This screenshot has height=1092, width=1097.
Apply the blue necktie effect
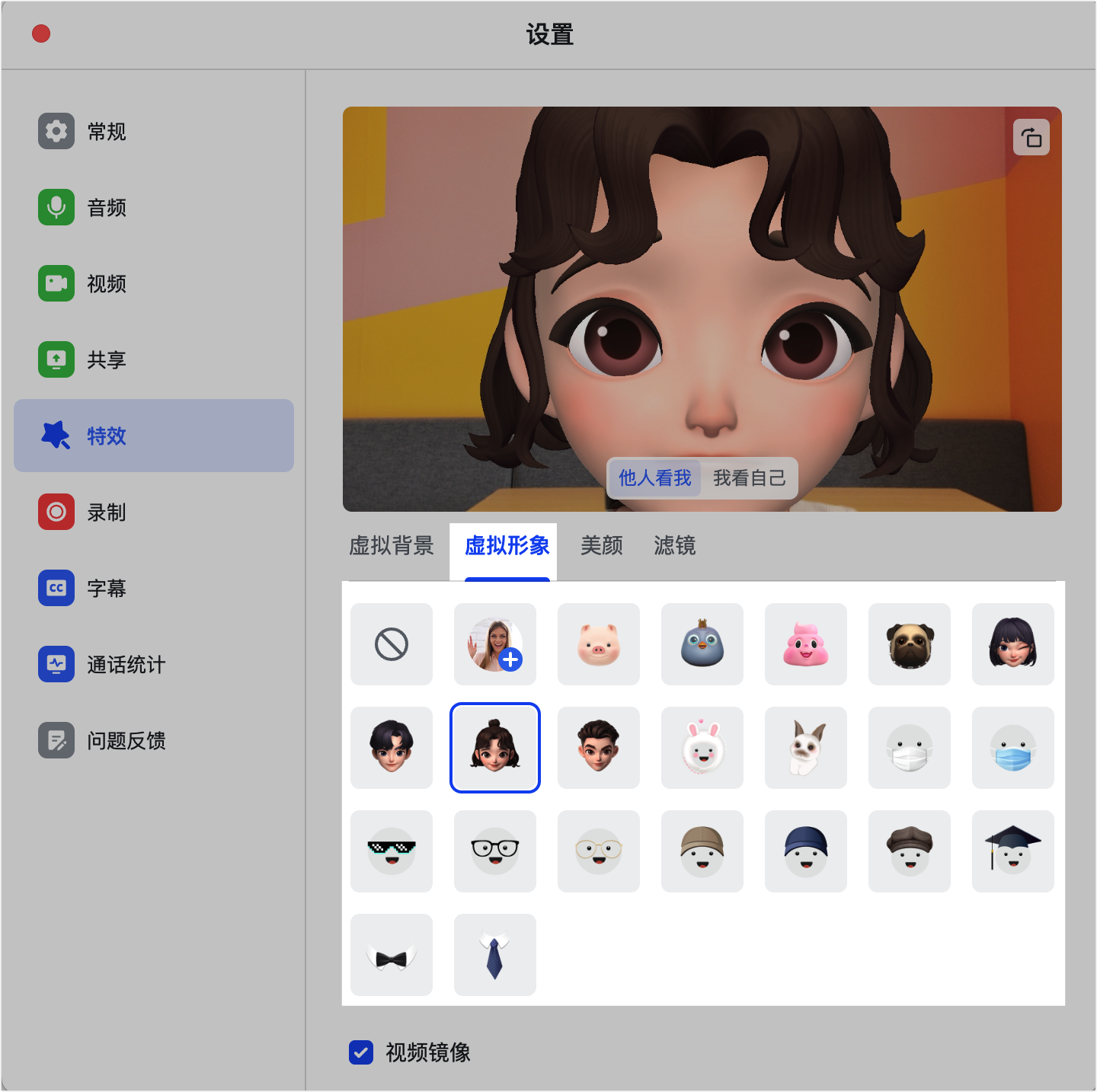pyautogui.click(x=495, y=955)
